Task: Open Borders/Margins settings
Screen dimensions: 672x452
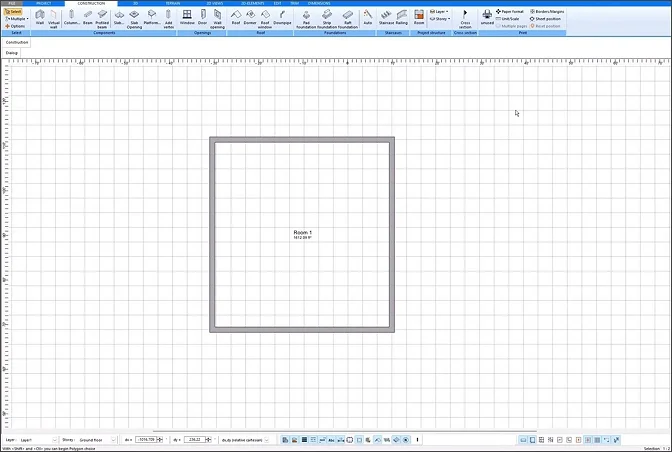Action: pyautogui.click(x=547, y=12)
